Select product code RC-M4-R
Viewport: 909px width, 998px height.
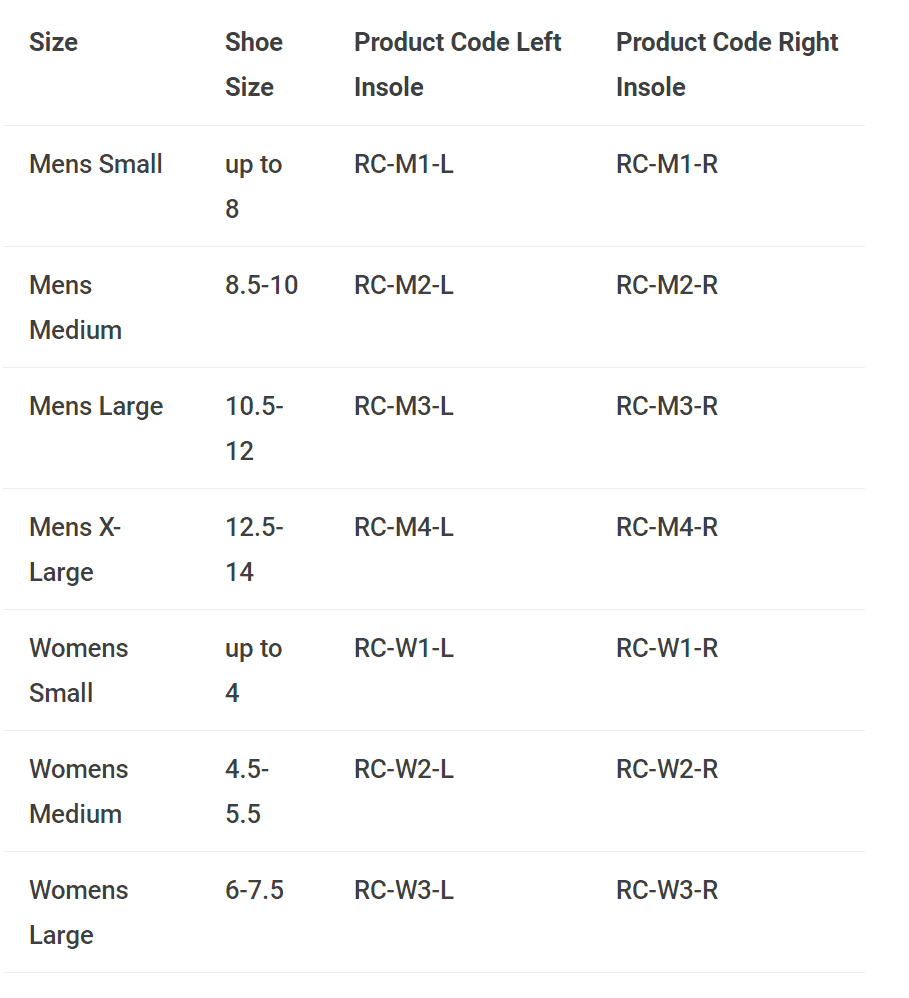click(667, 527)
